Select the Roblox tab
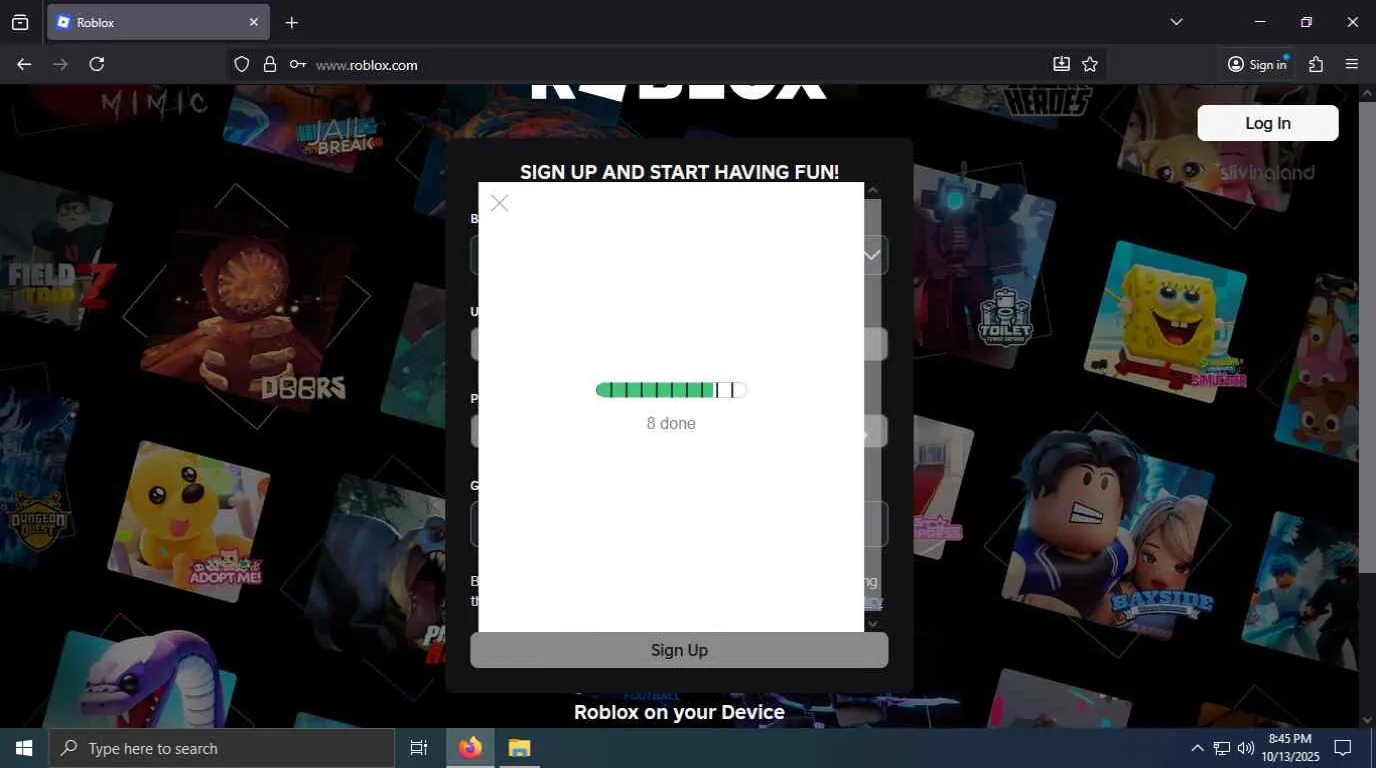Viewport: 1376px width, 768px height. pos(157,22)
